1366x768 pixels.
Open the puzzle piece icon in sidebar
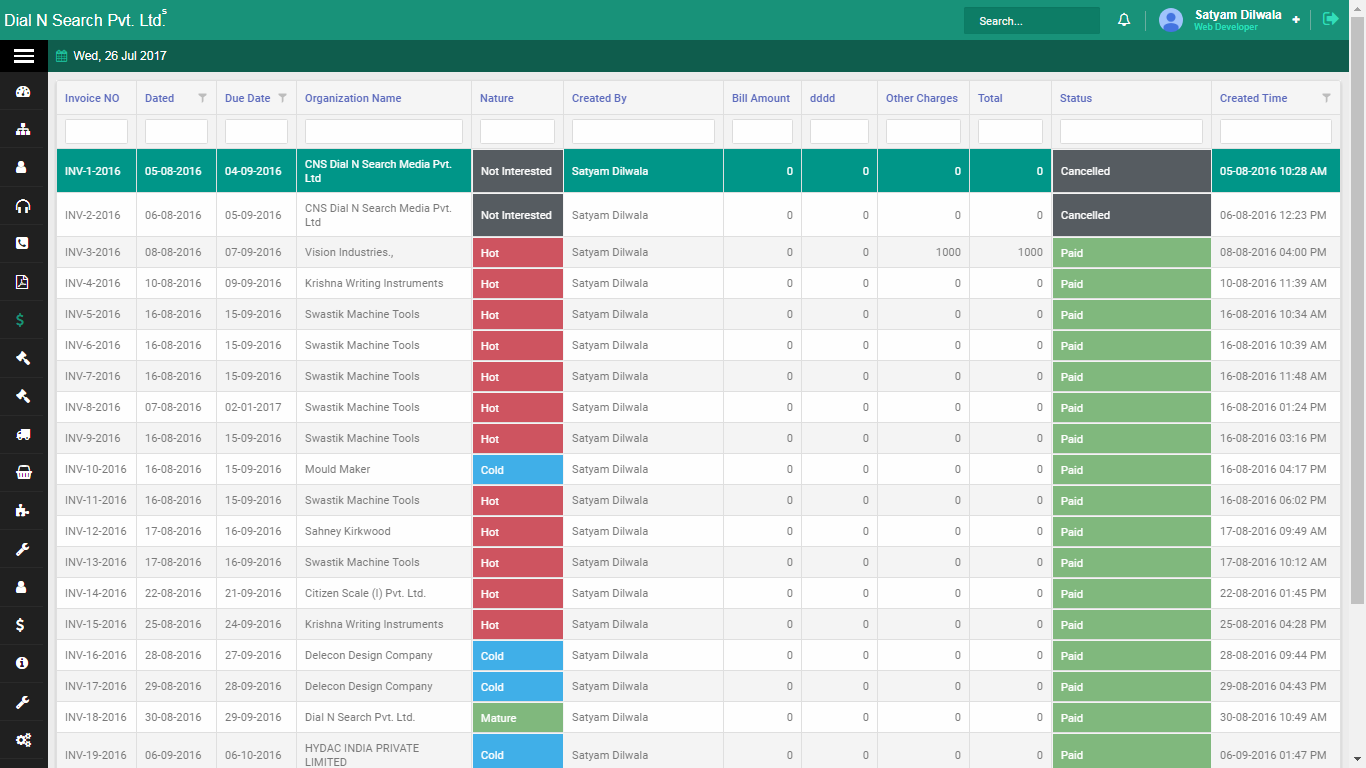[23, 511]
